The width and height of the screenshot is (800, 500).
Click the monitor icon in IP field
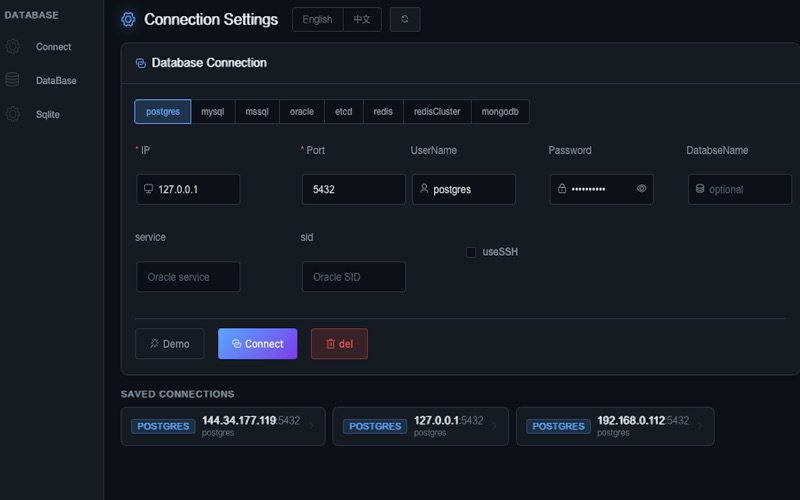coord(148,189)
